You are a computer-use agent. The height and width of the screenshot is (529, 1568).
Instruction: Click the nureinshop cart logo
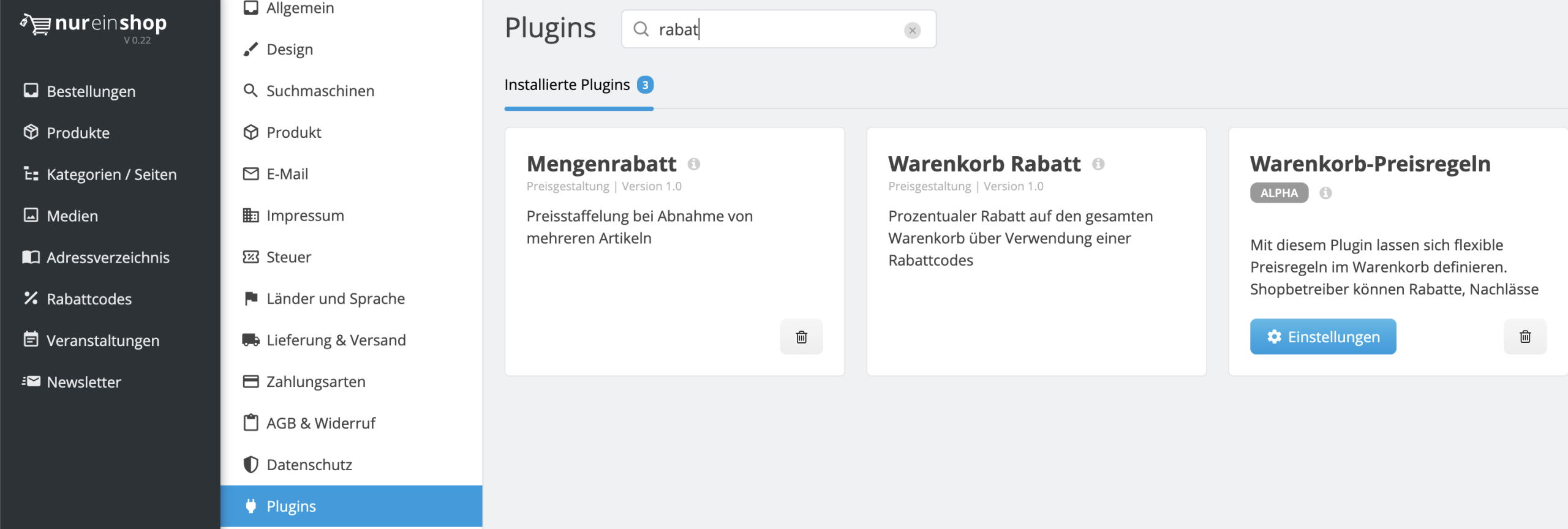coord(36,24)
